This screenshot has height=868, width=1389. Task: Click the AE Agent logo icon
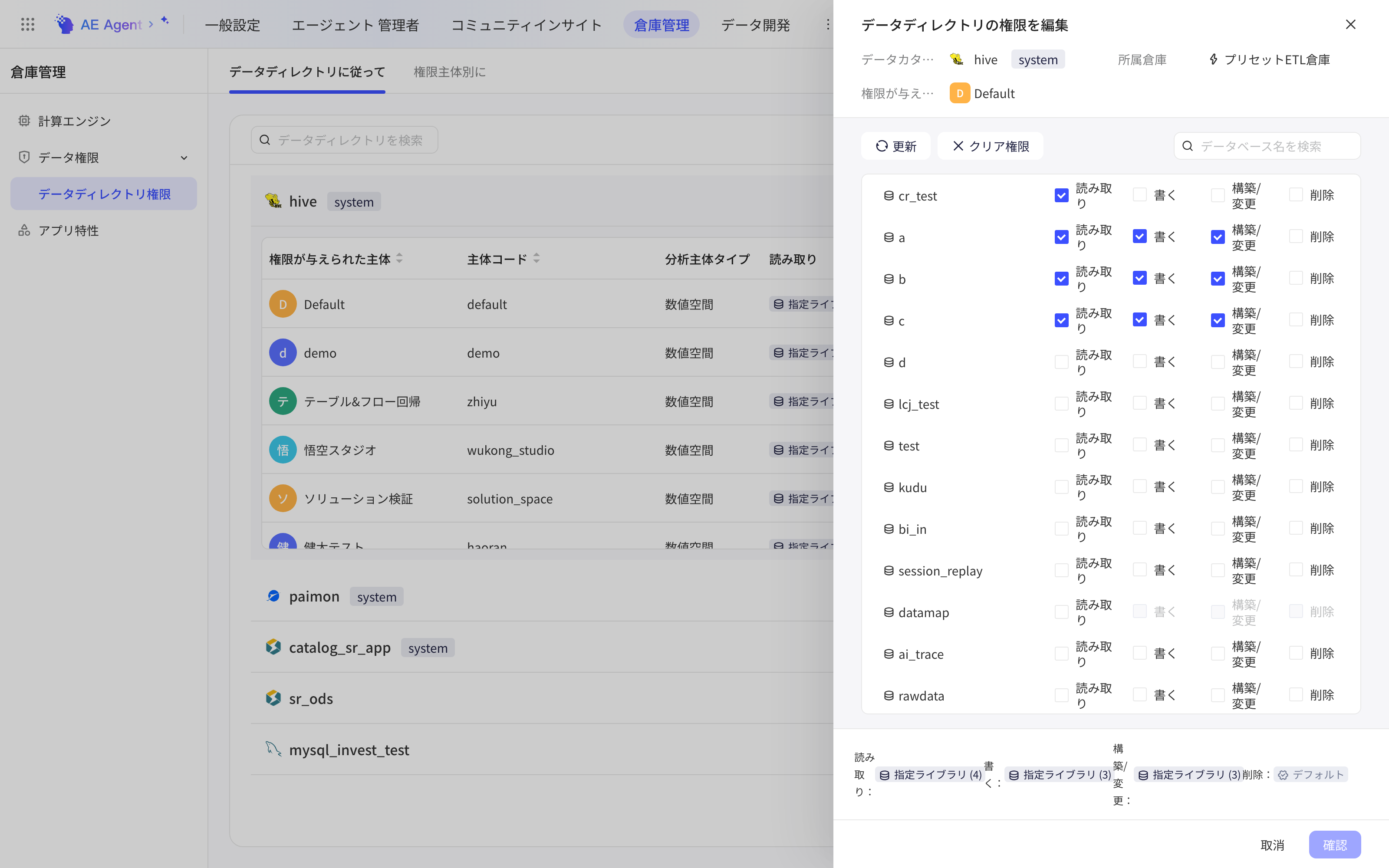[x=64, y=24]
